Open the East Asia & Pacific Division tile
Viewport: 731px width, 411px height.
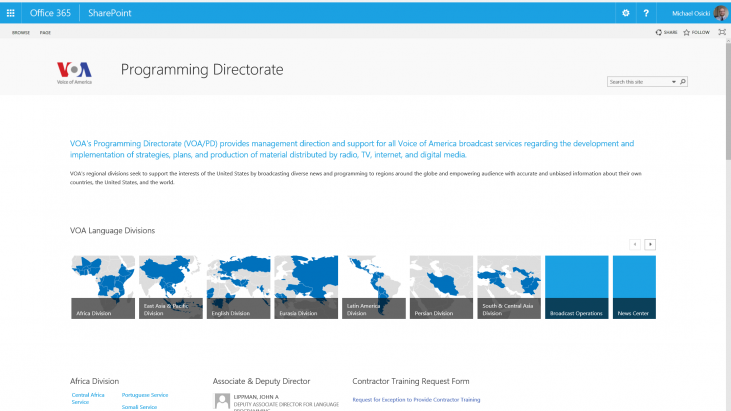171,287
